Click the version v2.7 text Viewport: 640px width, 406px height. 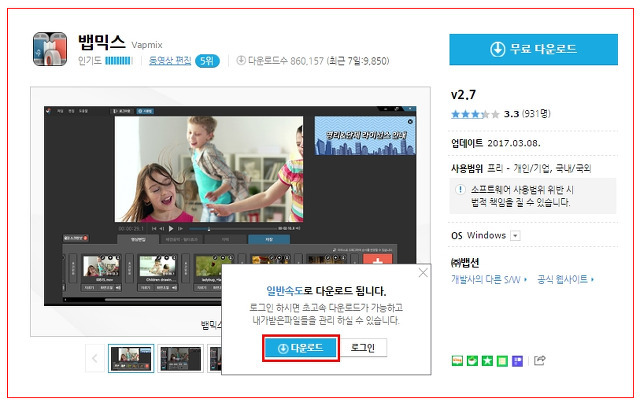click(463, 95)
